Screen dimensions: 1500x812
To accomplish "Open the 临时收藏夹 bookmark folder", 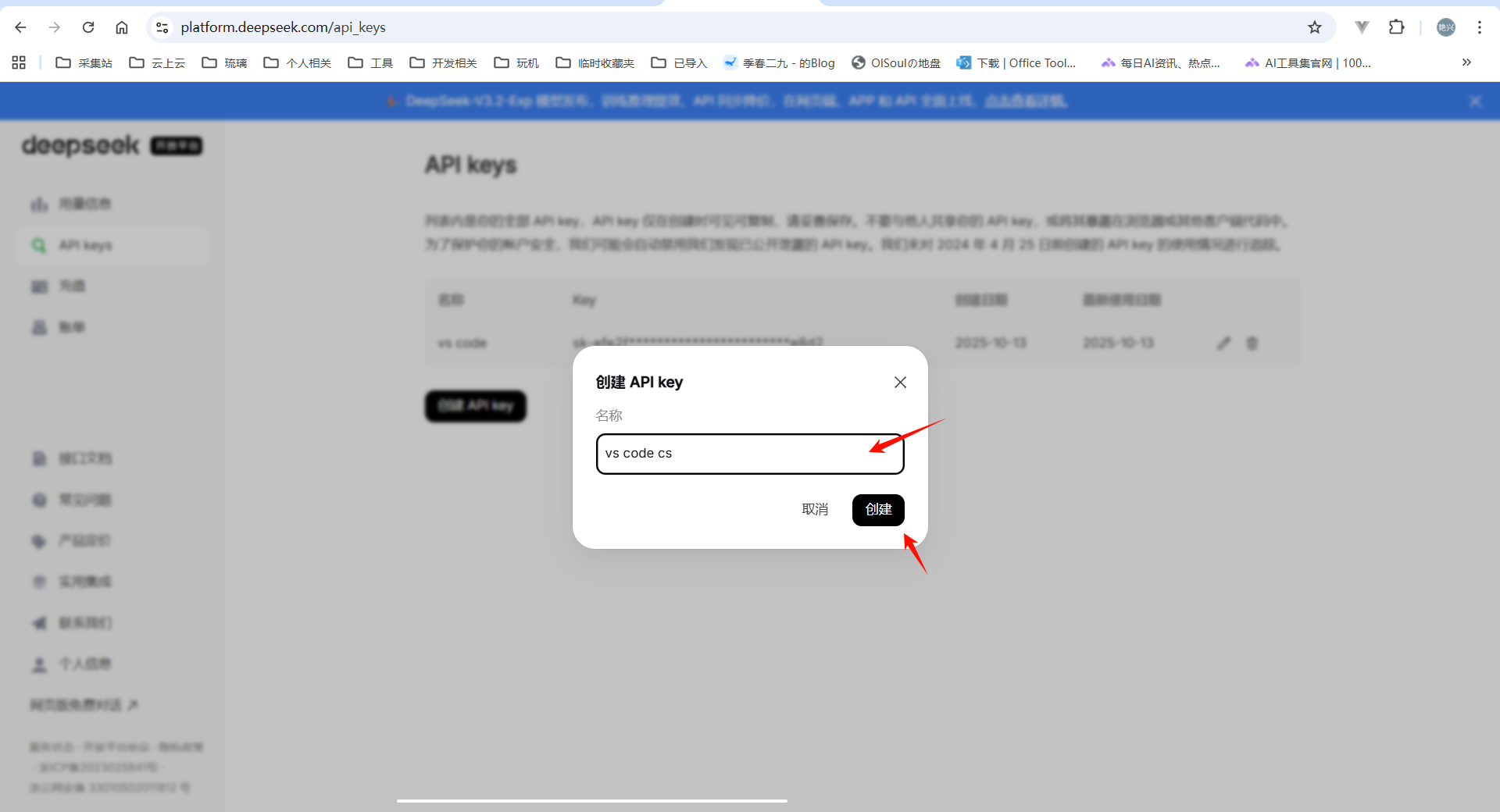I will tap(595, 62).
